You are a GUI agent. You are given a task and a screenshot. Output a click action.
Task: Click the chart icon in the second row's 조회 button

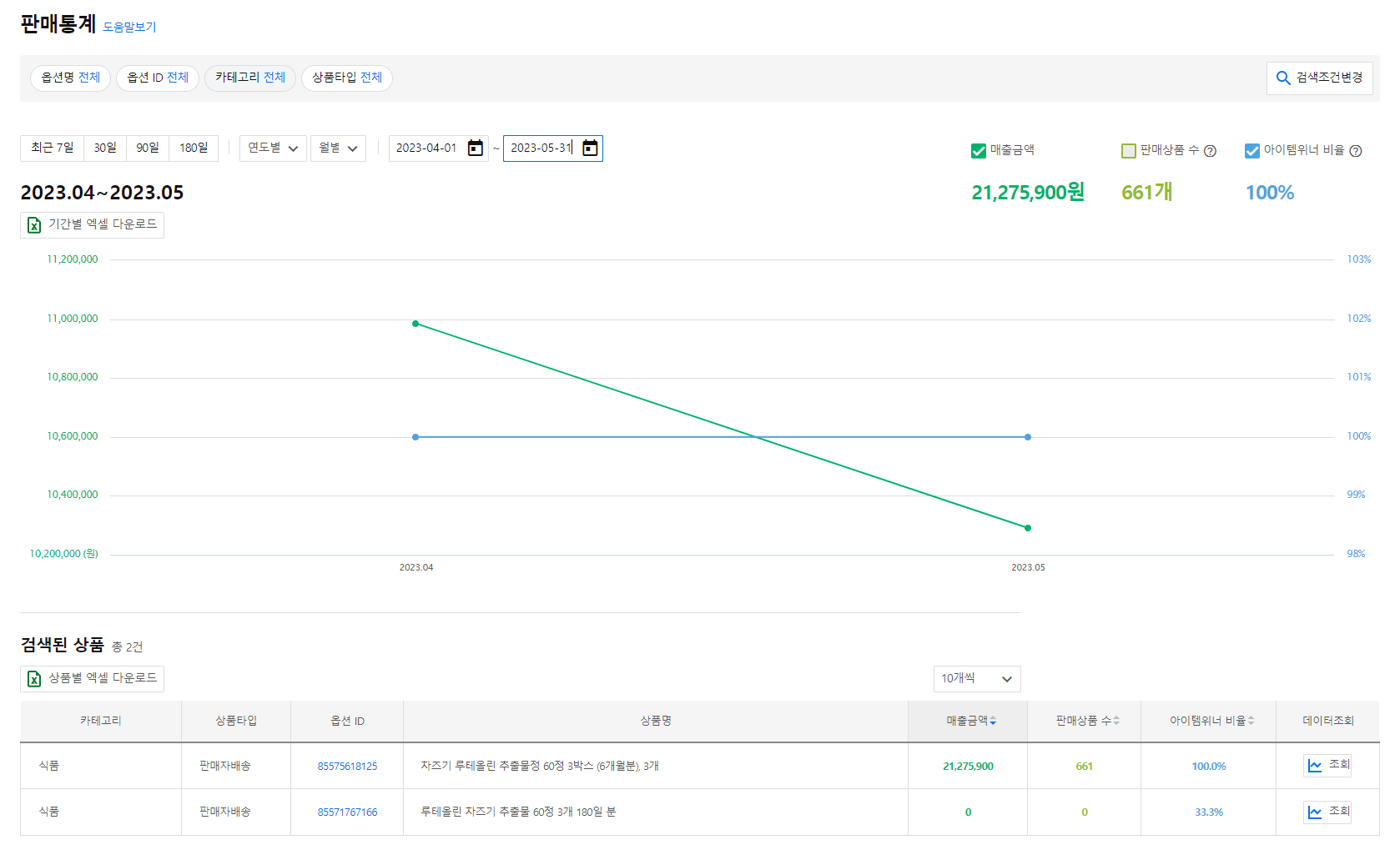(x=1315, y=811)
